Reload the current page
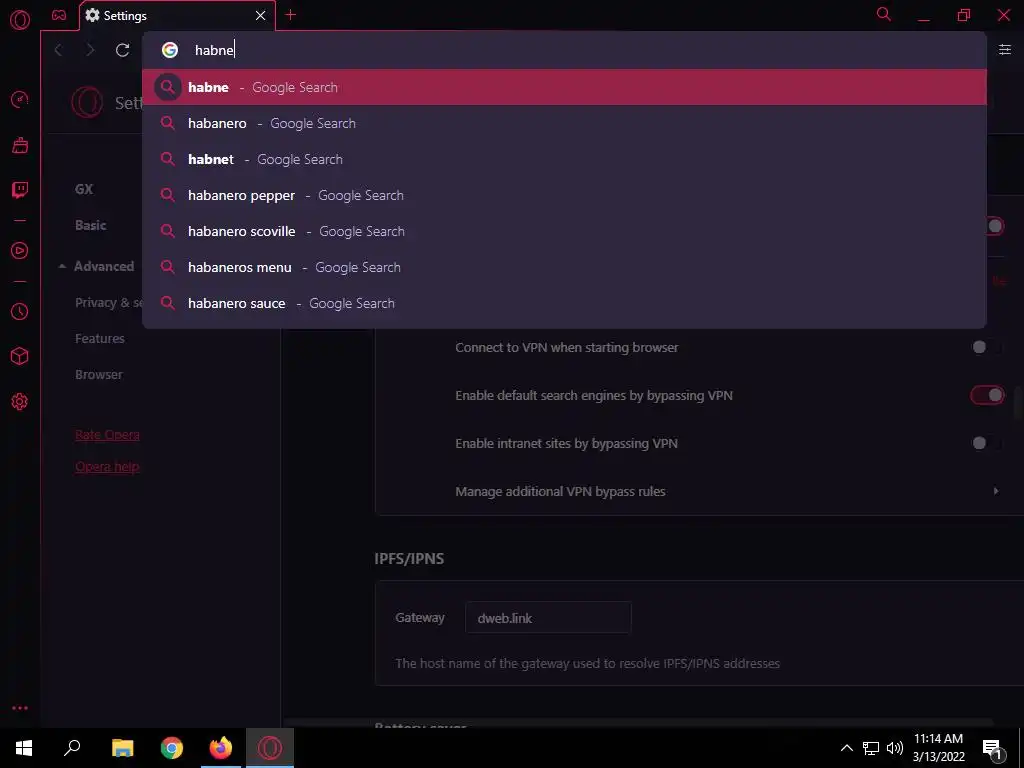 click(122, 50)
